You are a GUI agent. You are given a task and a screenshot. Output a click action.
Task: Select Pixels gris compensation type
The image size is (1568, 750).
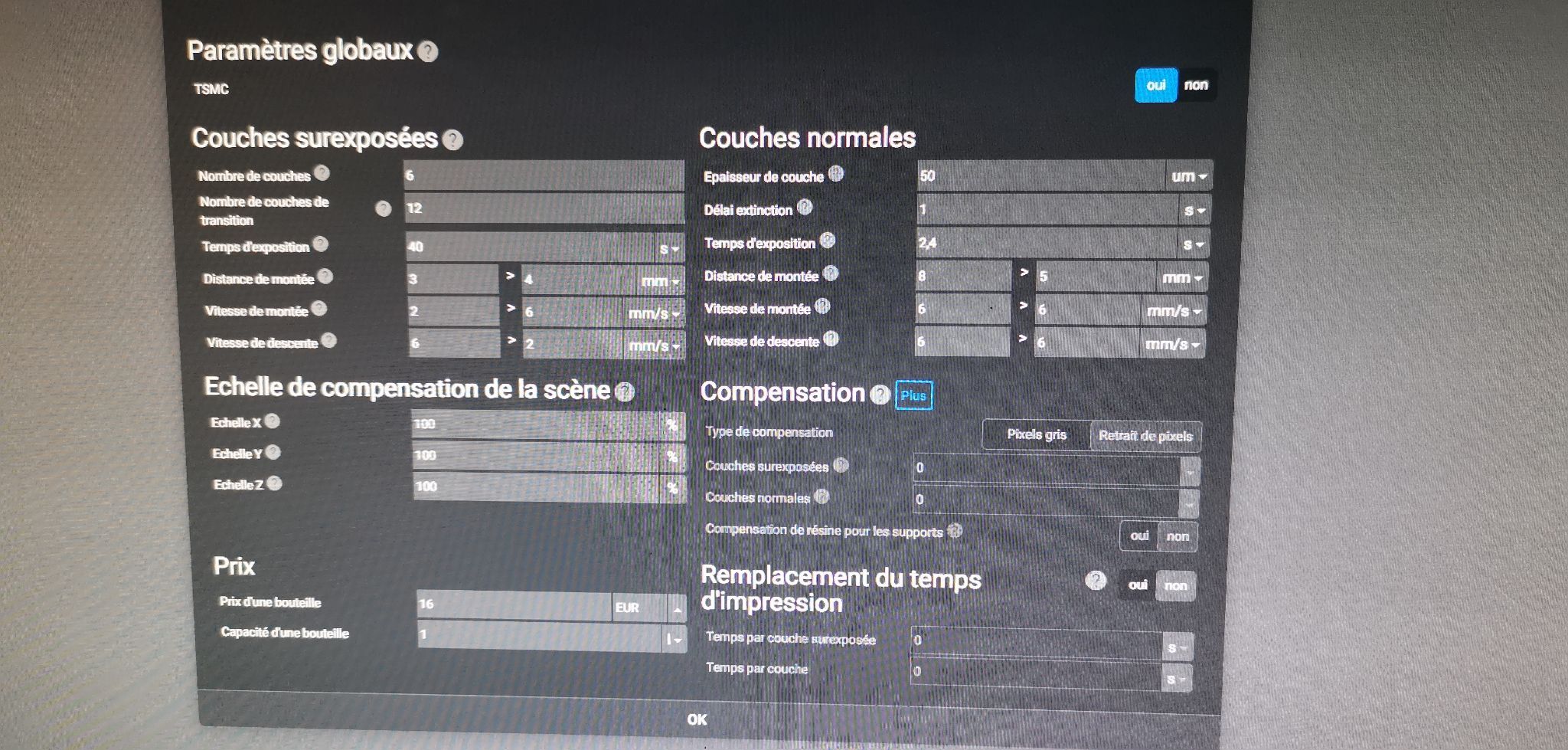(x=1037, y=434)
